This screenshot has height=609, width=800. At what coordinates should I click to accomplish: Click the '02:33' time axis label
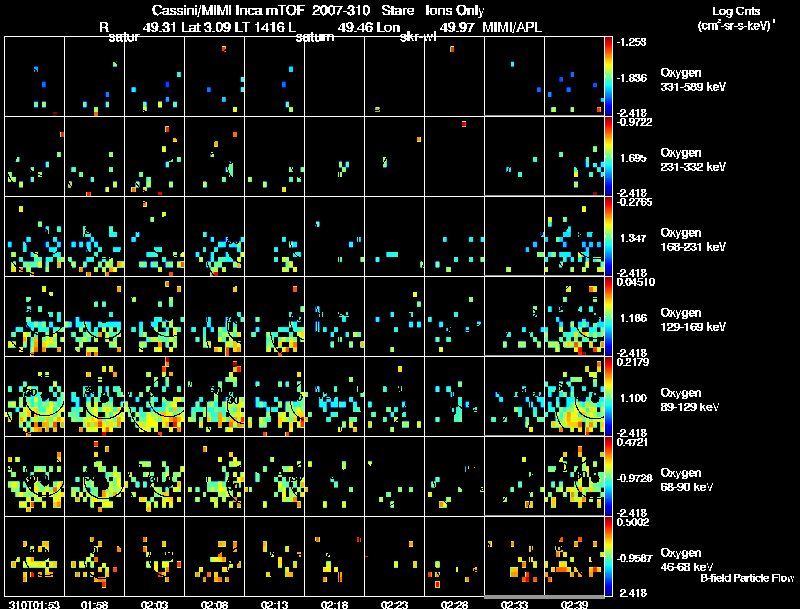(514, 605)
